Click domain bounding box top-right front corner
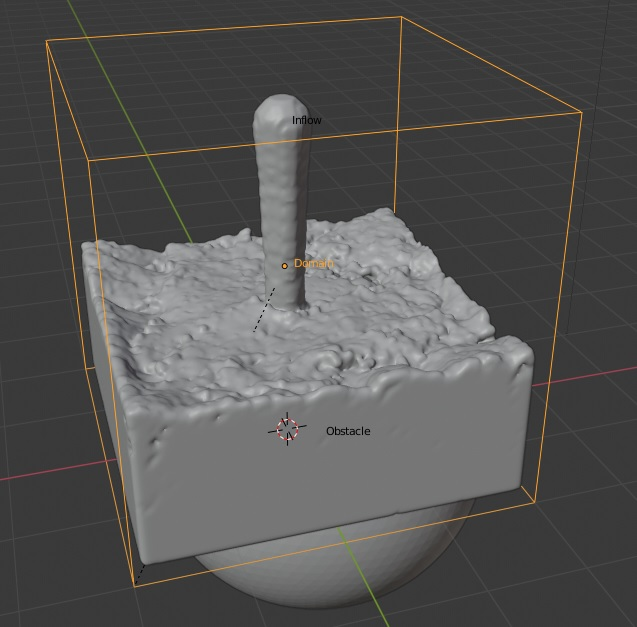The height and width of the screenshot is (627, 637). tap(581, 112)
